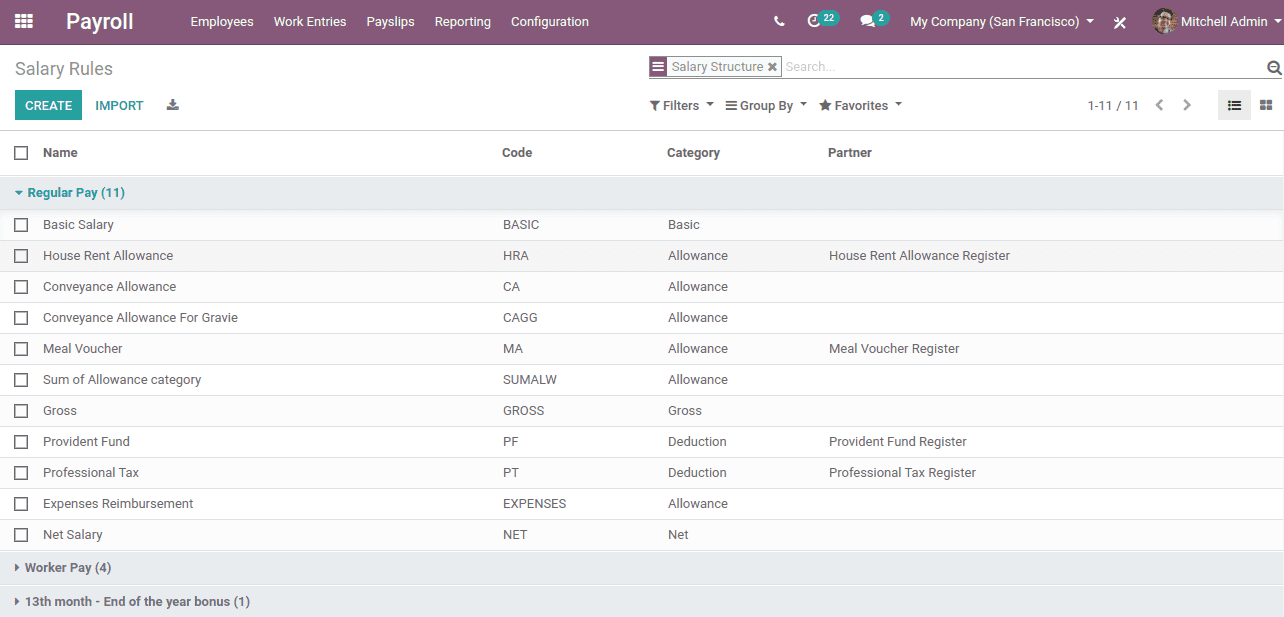
Task: Click House Rent Allowance Register cell
Action: pyautogui.click(x=919, y=256)
